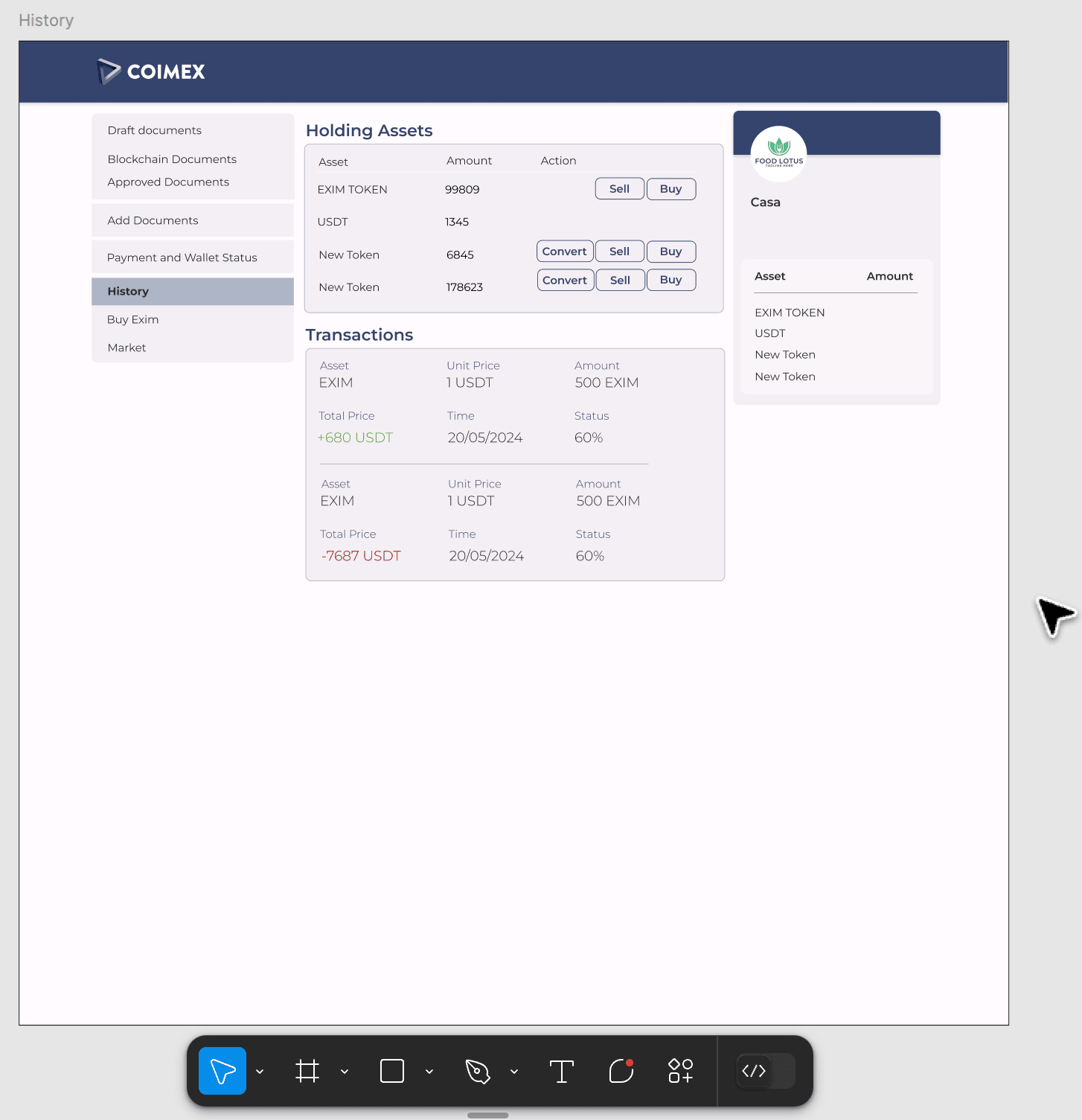The image size is (1082, 1120).
Task: Open the Actions components tool
Action: click(x=680, y=1071)
